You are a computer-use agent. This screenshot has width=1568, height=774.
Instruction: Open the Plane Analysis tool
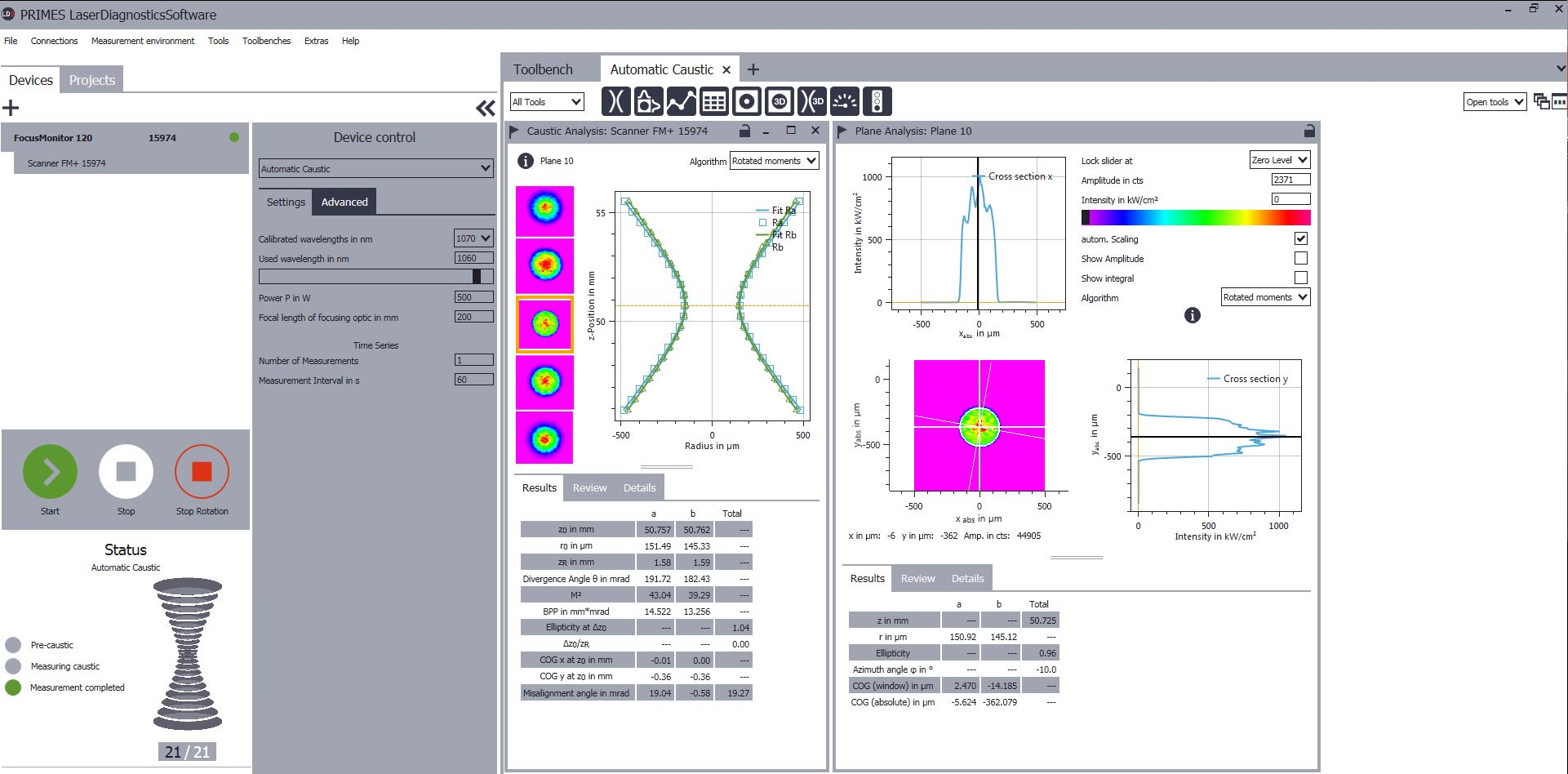[649, 100]
